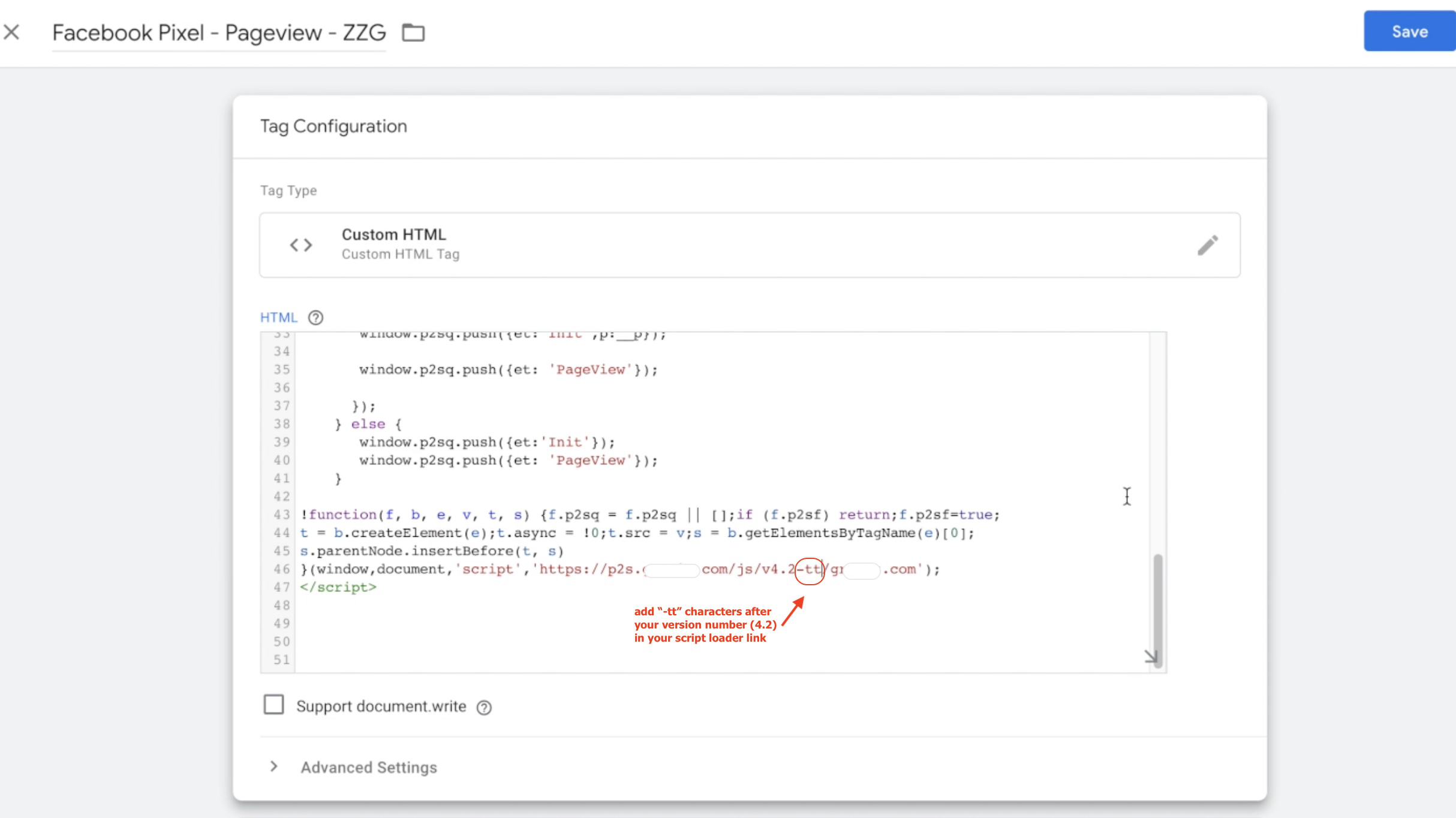Click the Custom HTML code brackets icon
Viewport: 1456px width, 818px height.
[301, 245]
